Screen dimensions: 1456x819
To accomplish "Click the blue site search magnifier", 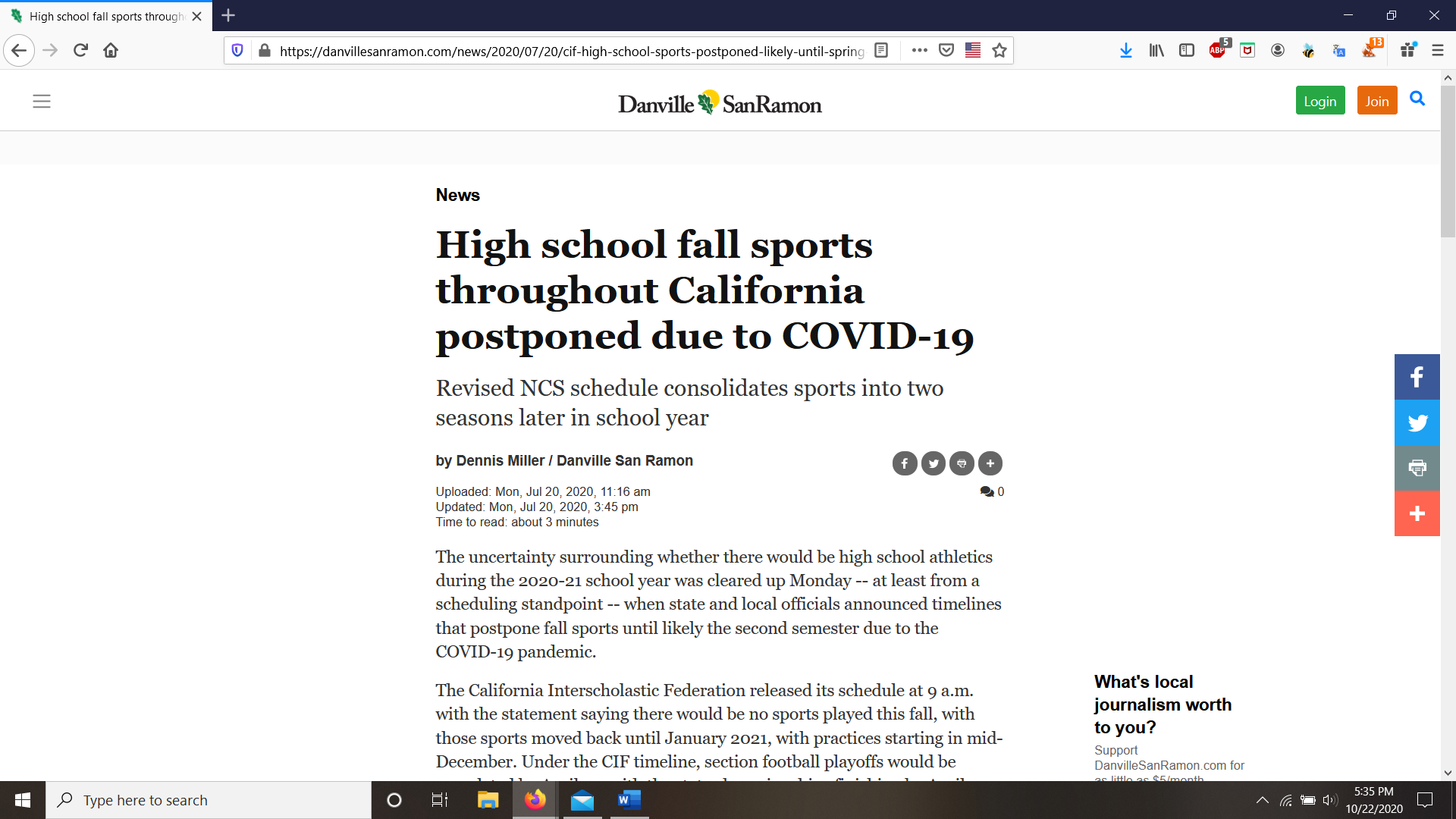I will click(x=1417, y=99).
